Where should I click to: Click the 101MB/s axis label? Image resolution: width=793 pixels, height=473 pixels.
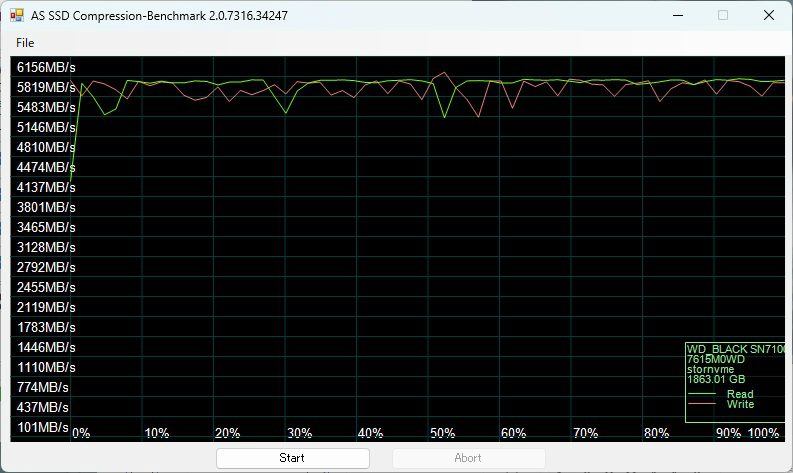click(x=42, y=427)
